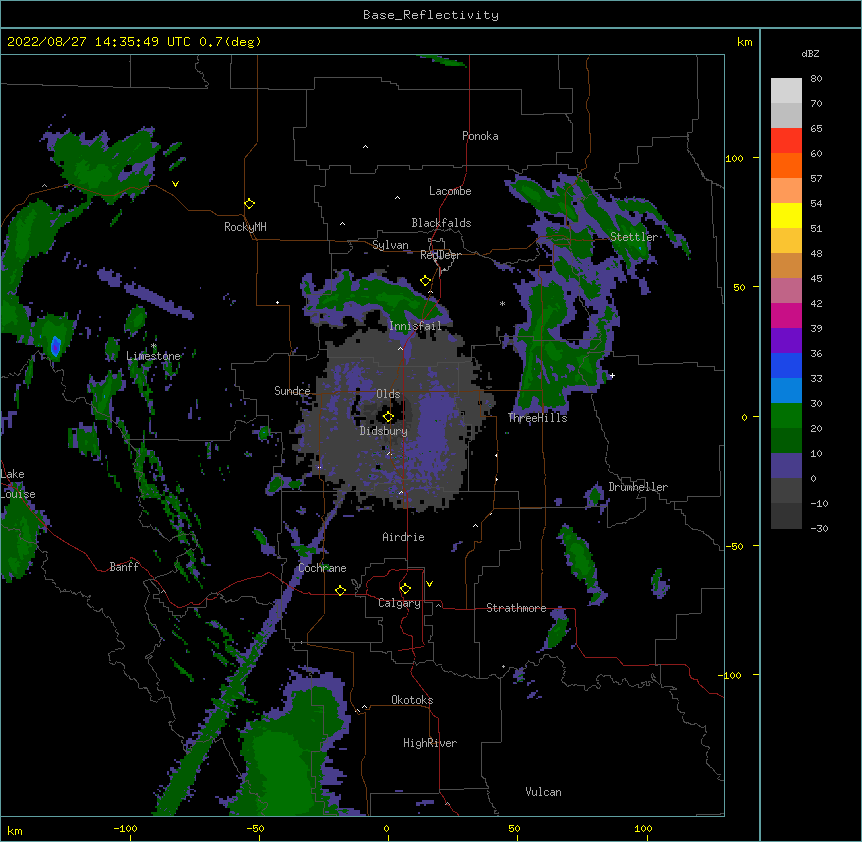Screen dimensions: 862x842
Task: Click the HighRiver city label
Action: tap(430, 743)
